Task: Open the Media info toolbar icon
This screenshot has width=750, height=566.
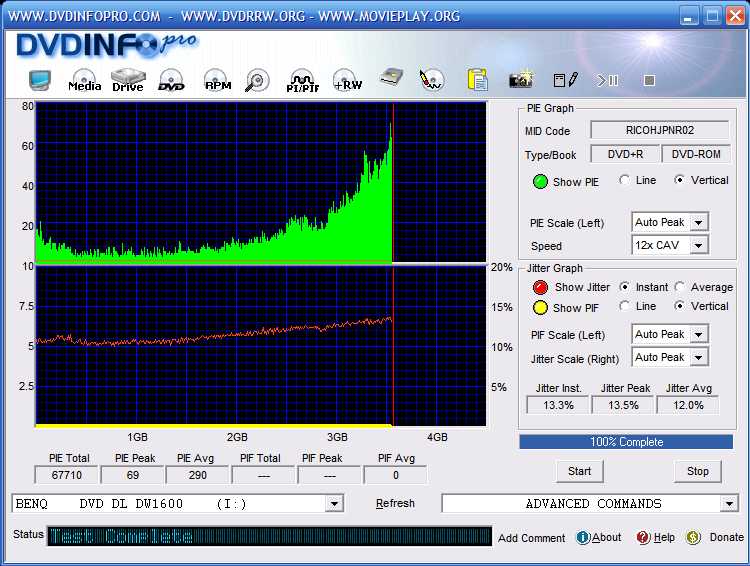Action: tap(84, 80)
